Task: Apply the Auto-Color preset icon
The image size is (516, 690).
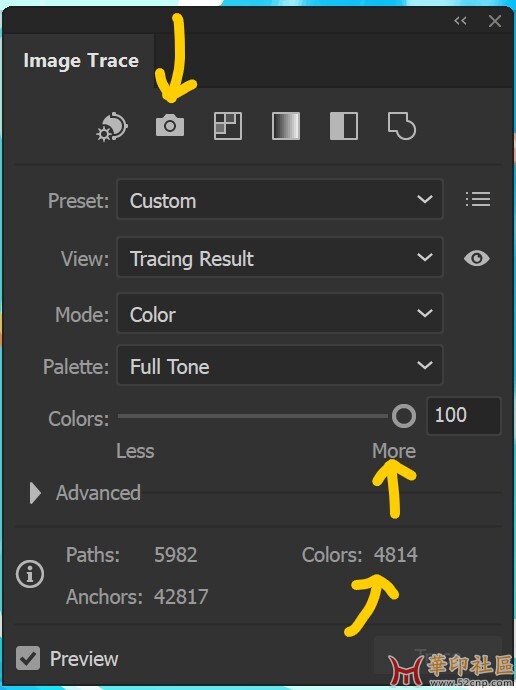Action: click(x=112, y=127)
